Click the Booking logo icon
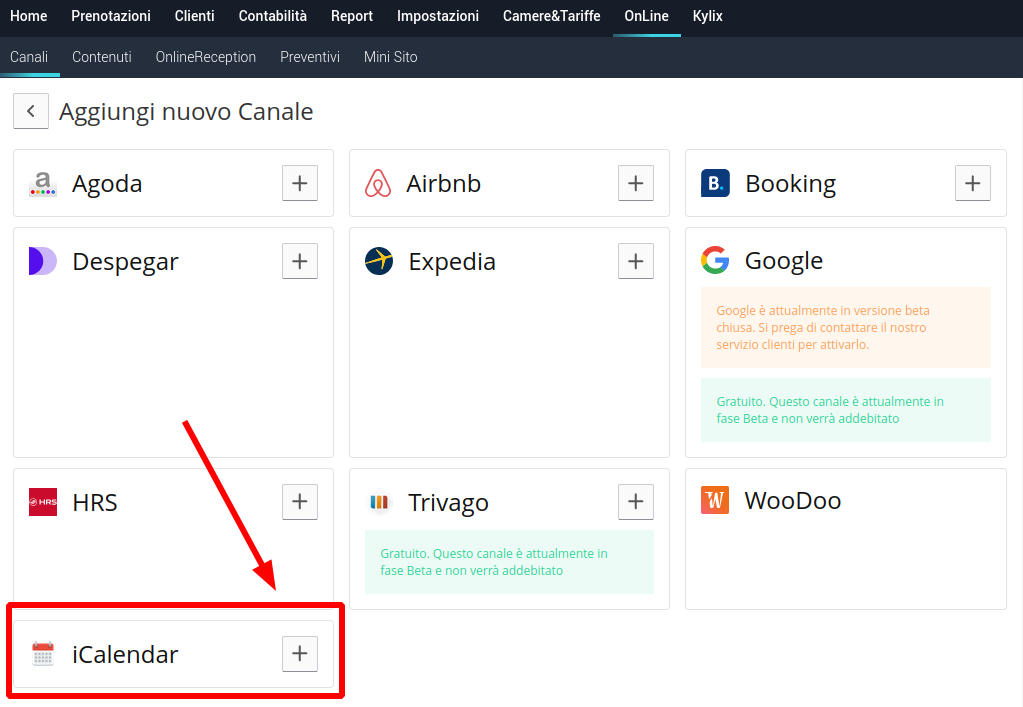Image resolution: width=1023 pixels, height=707 pixels. point(715,183)
